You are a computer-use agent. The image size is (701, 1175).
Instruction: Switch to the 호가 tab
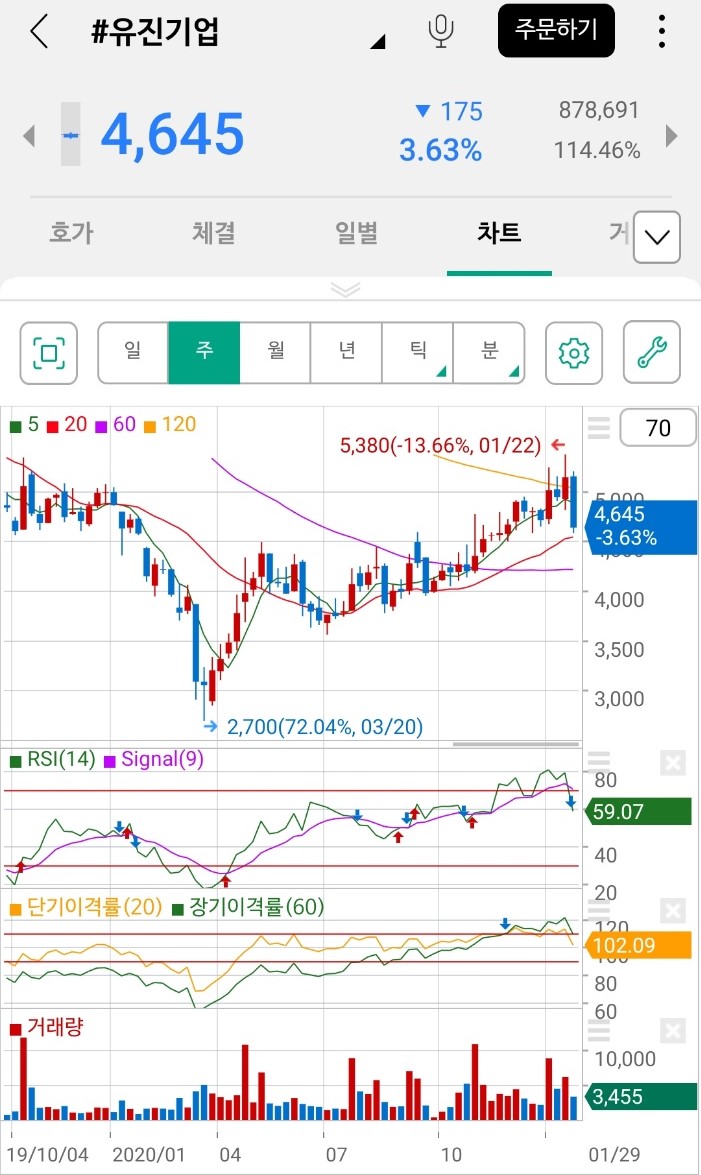71,232
